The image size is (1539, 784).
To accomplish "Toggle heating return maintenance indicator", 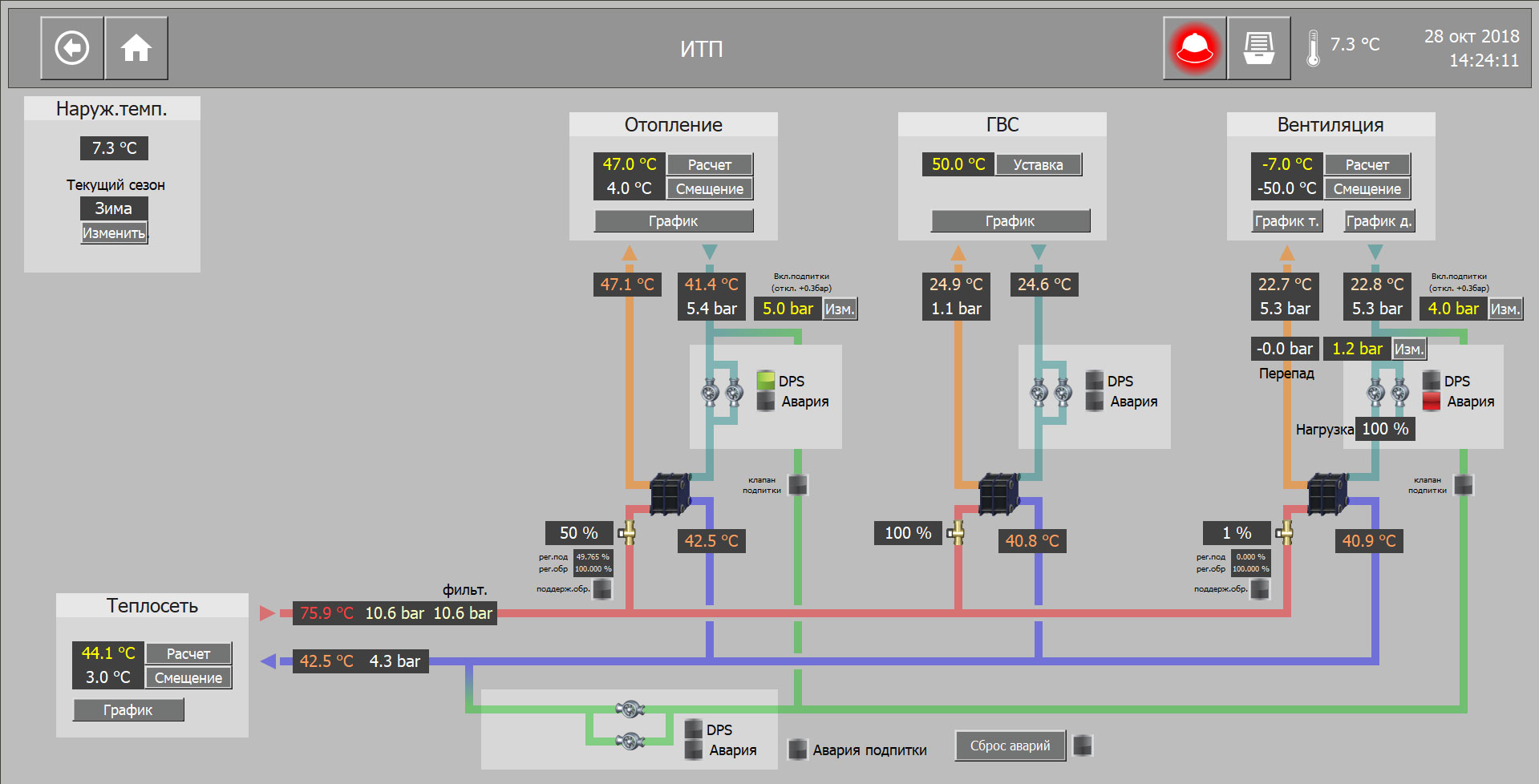I will click(x=602, y=589).
